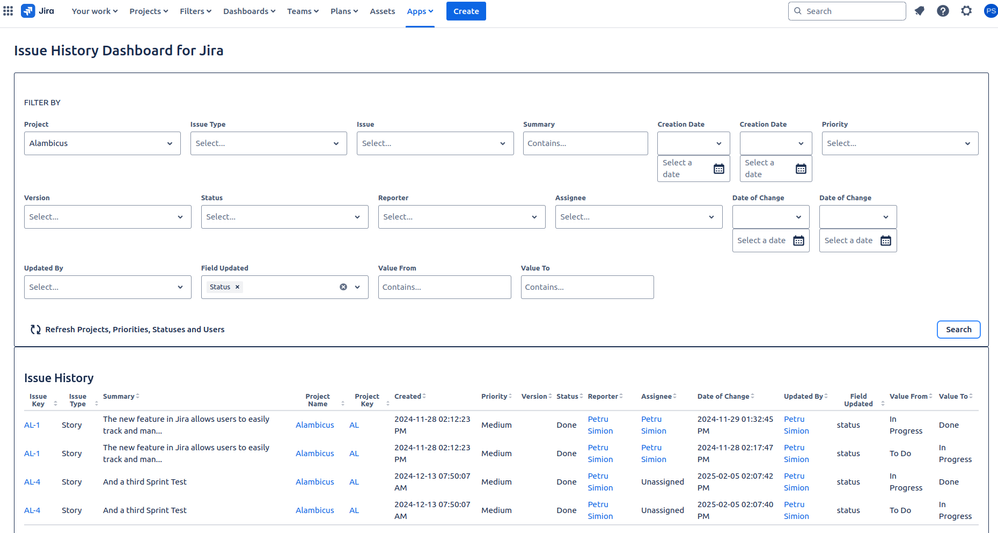The width and height of the screenshot is (998, 533).
Task: Click 'And a third Sprint Test' in first AL-4 row
Action: click(x=144, y=482)
